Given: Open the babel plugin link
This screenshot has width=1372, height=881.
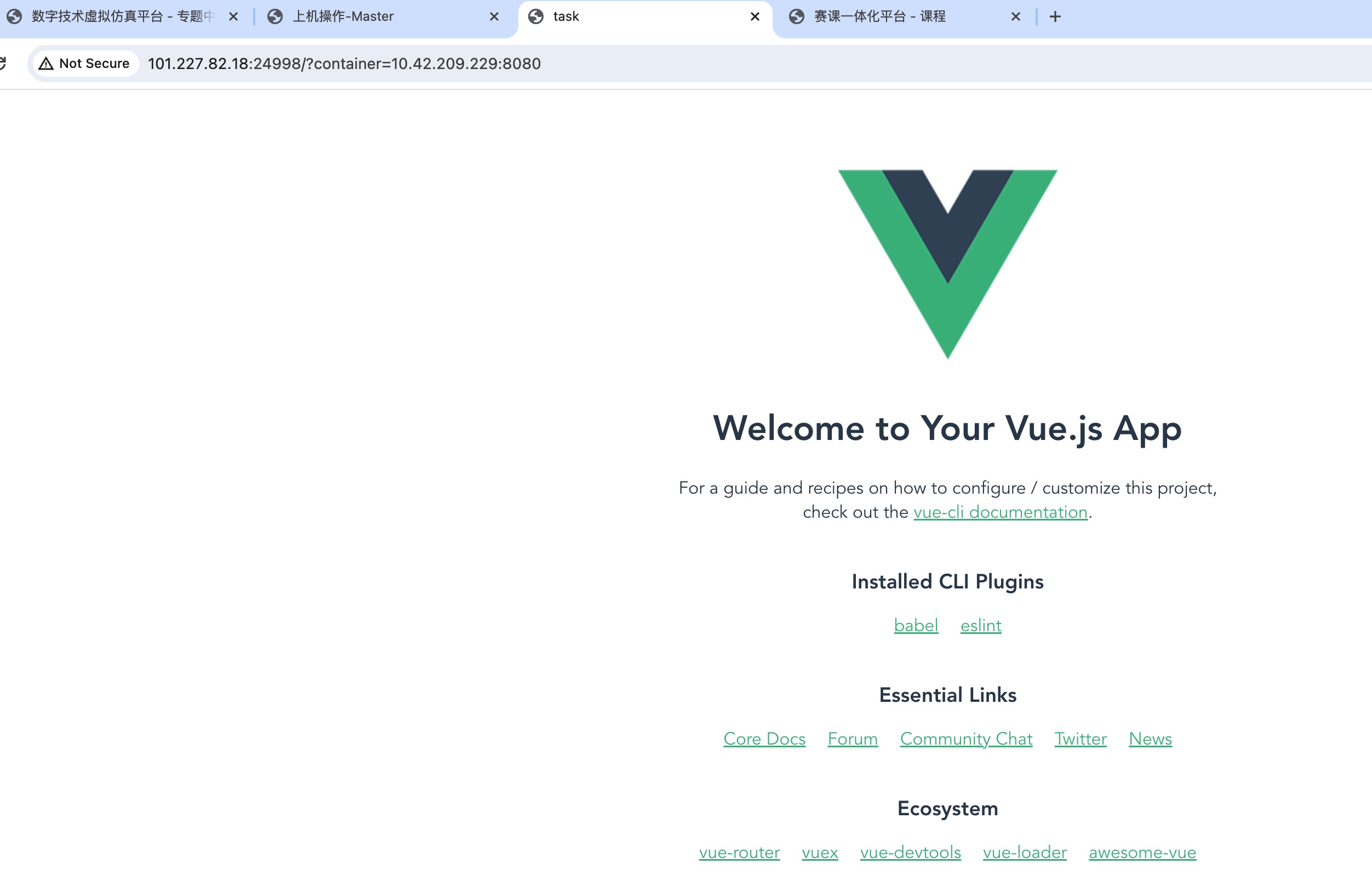Looking at the screenshot, I should [916, 625].
